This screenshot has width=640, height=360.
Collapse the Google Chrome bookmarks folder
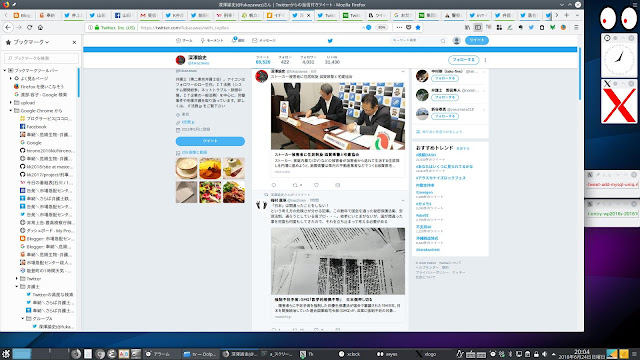click(x=11, y=111)
